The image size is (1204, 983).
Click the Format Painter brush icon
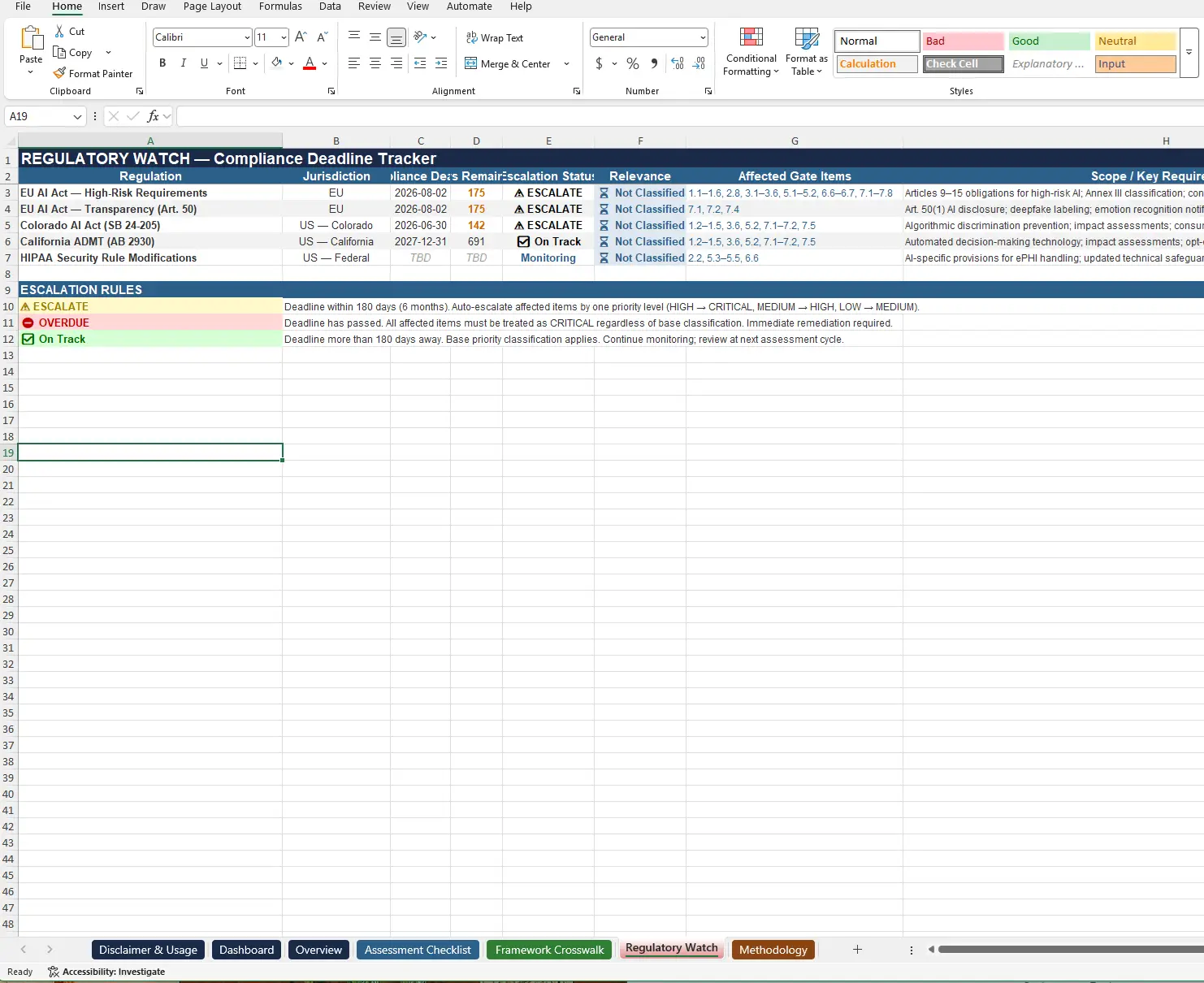(59, 73)
